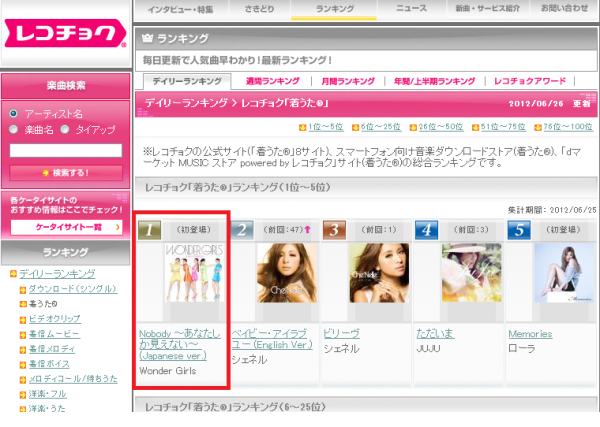Open 洋楽・フル sidebar link
This screenshot has width=600, height=427.
(47, 394)
